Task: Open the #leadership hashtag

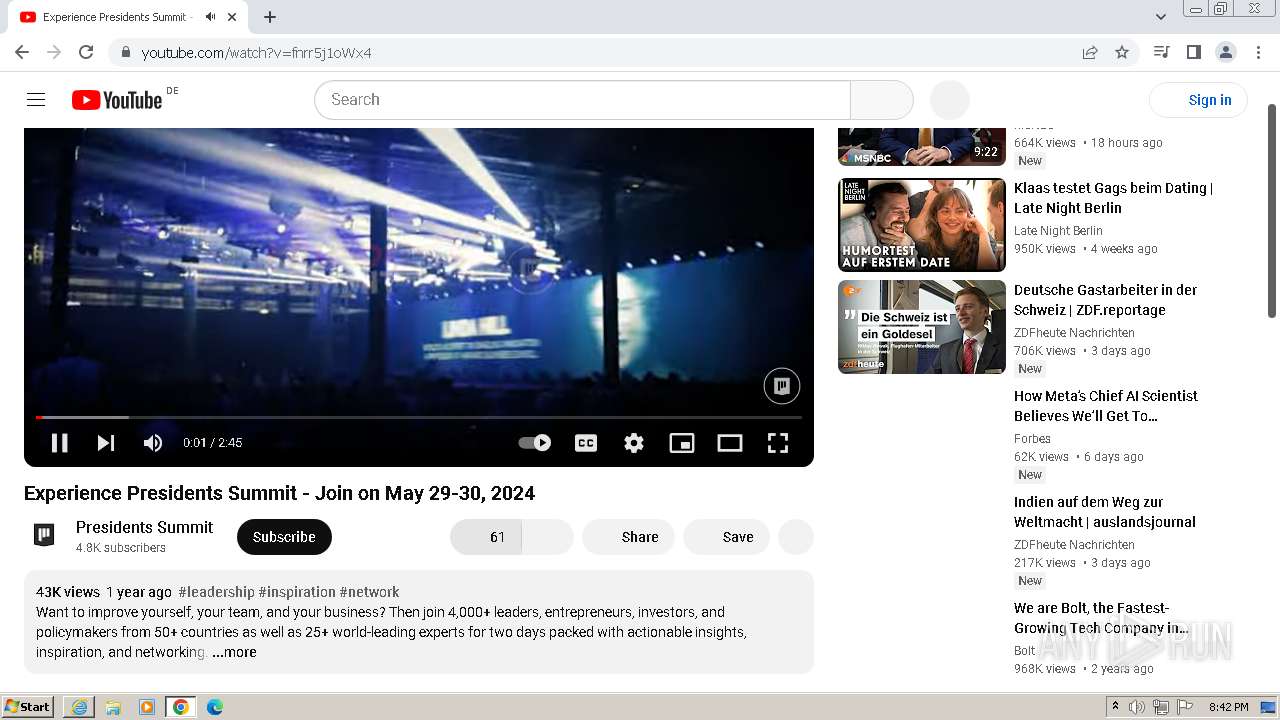Action: (x=216, y=592)
